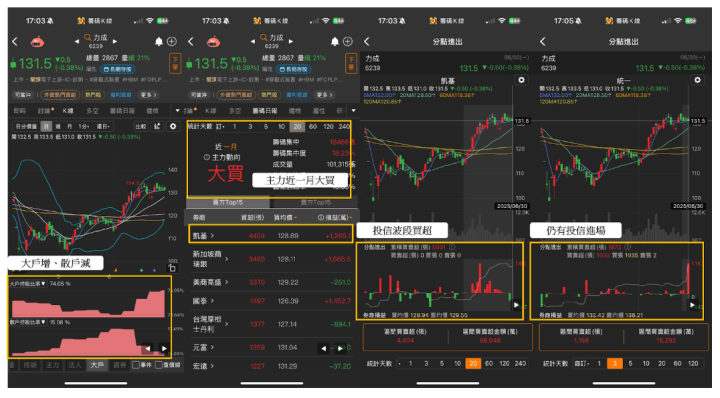Tap plus circle icon on the 籌碼日報 screen
This screenshot has width=720, height=398.
point(348,42)
